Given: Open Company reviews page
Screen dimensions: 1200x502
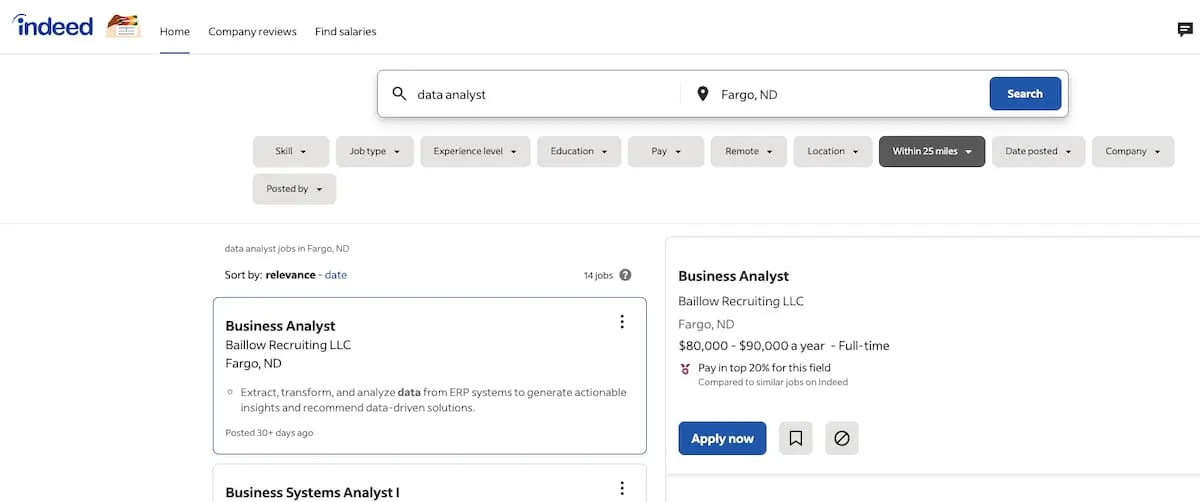Looking at the screenshot, I should 252,32.
